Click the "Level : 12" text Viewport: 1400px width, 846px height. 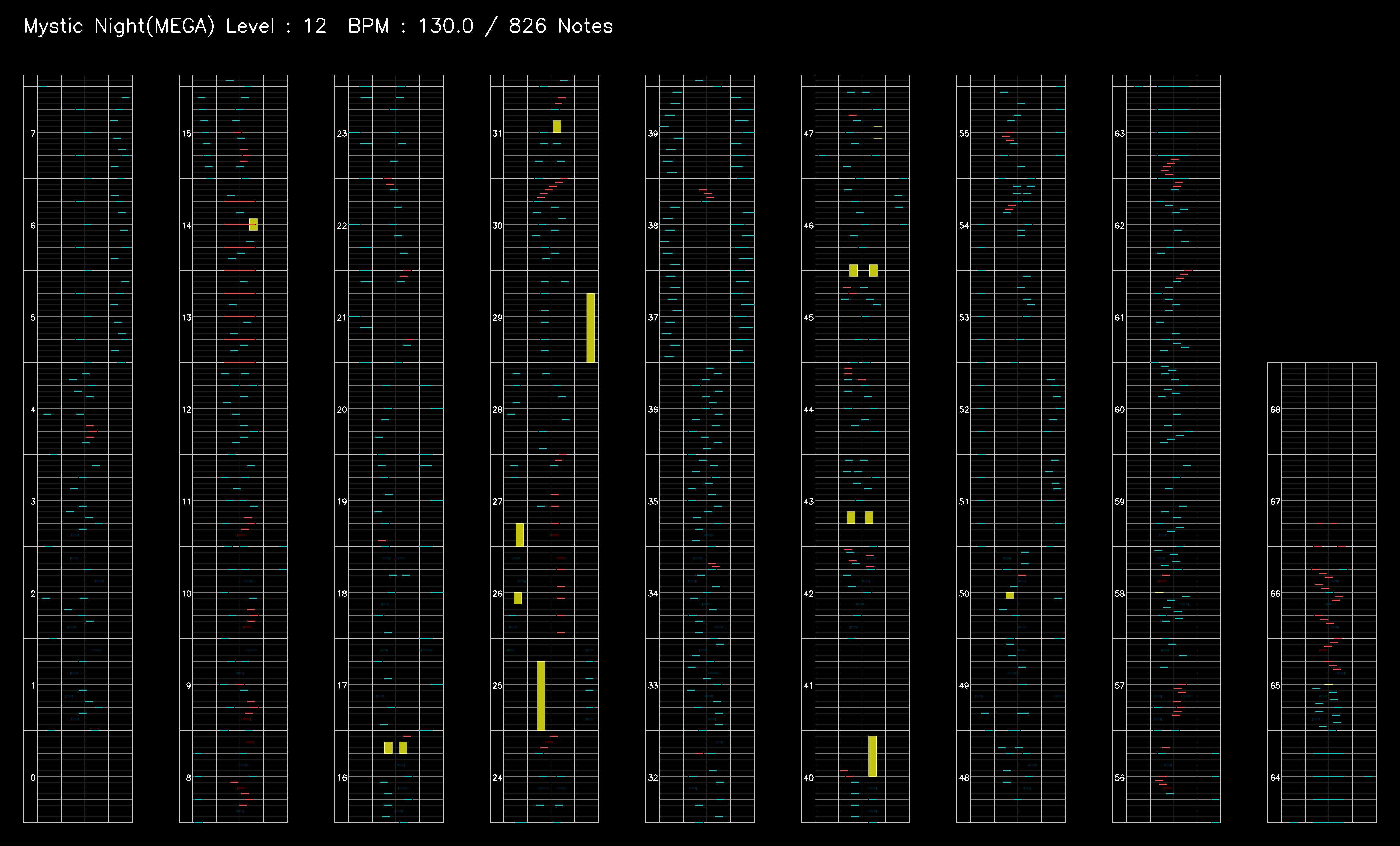point(276,26)
